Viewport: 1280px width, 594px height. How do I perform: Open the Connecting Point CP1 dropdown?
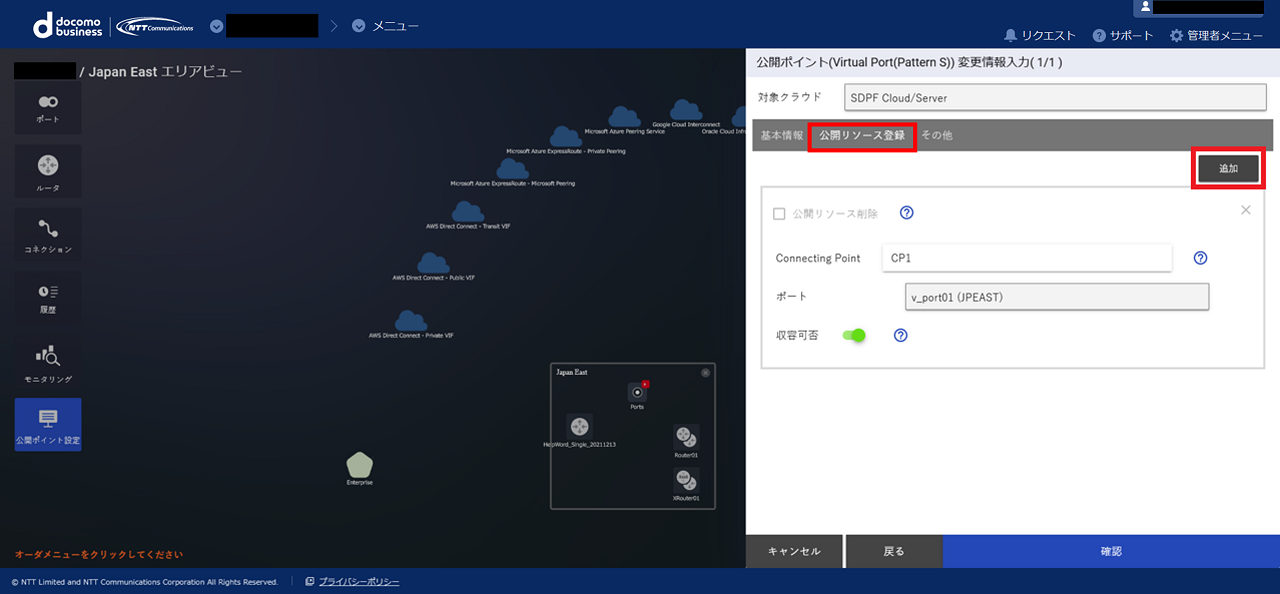[x=1027, y=257]
